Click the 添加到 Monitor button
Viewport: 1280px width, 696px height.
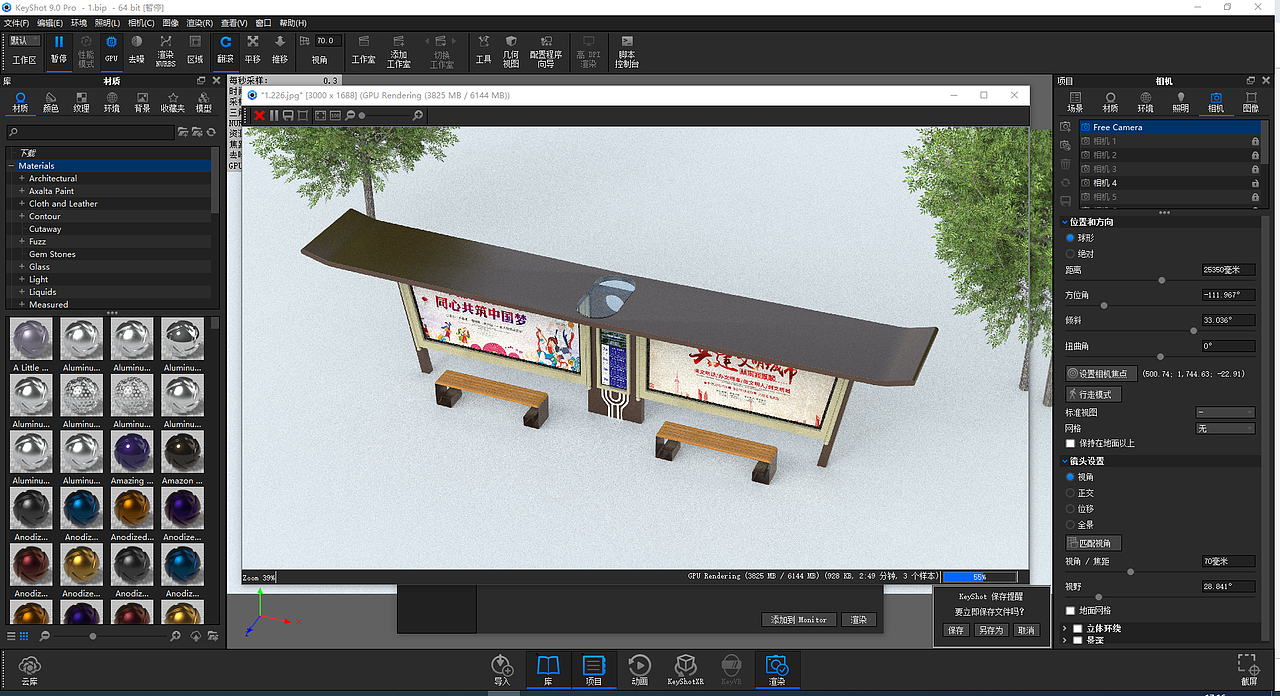point(799,620)
